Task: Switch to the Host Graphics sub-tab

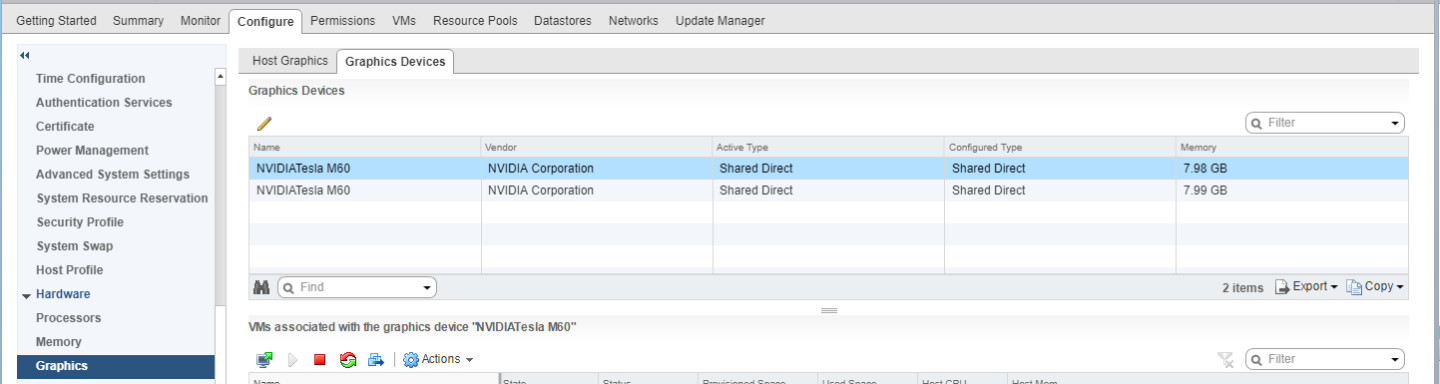Action: pos(290,61)
